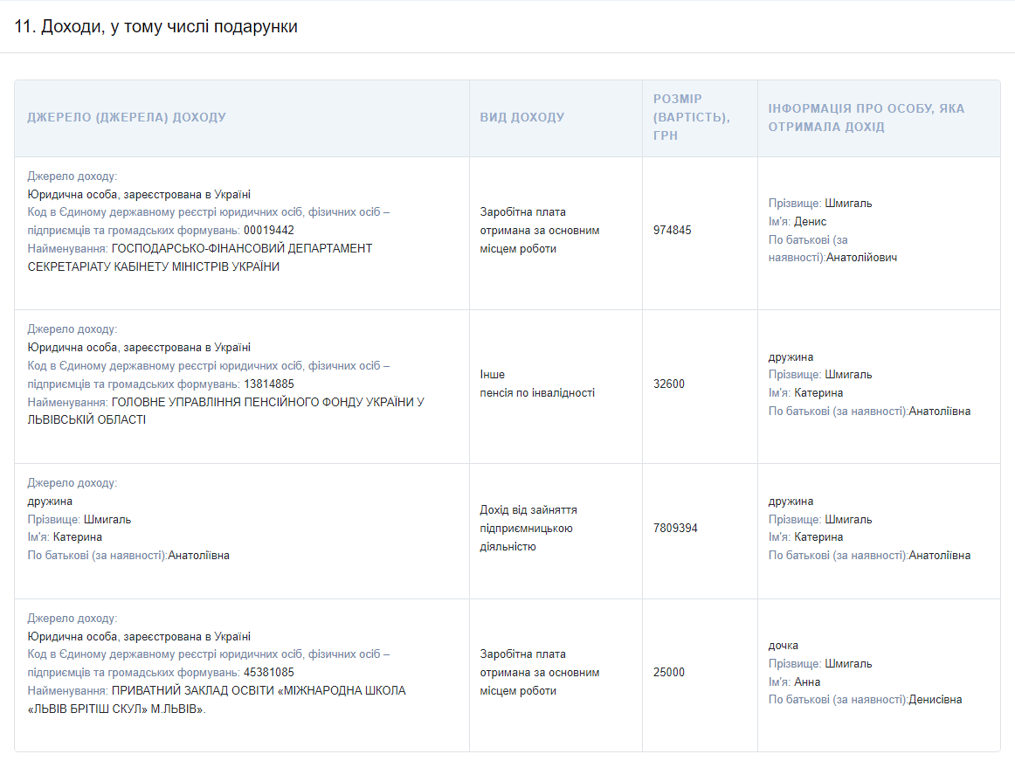
Task: Click the registry code 00019442
Action: (269, 230)
